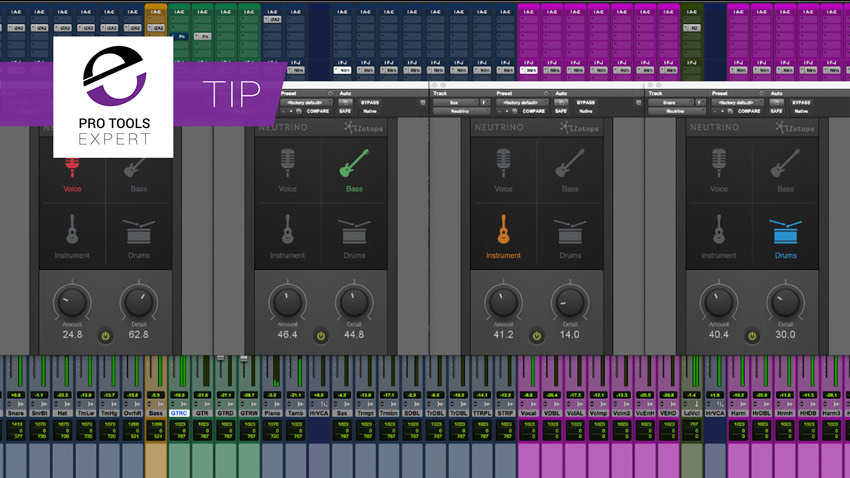Select the highlighted GTRC track name
The image size is (850, 478).
(x=179, y=413)
